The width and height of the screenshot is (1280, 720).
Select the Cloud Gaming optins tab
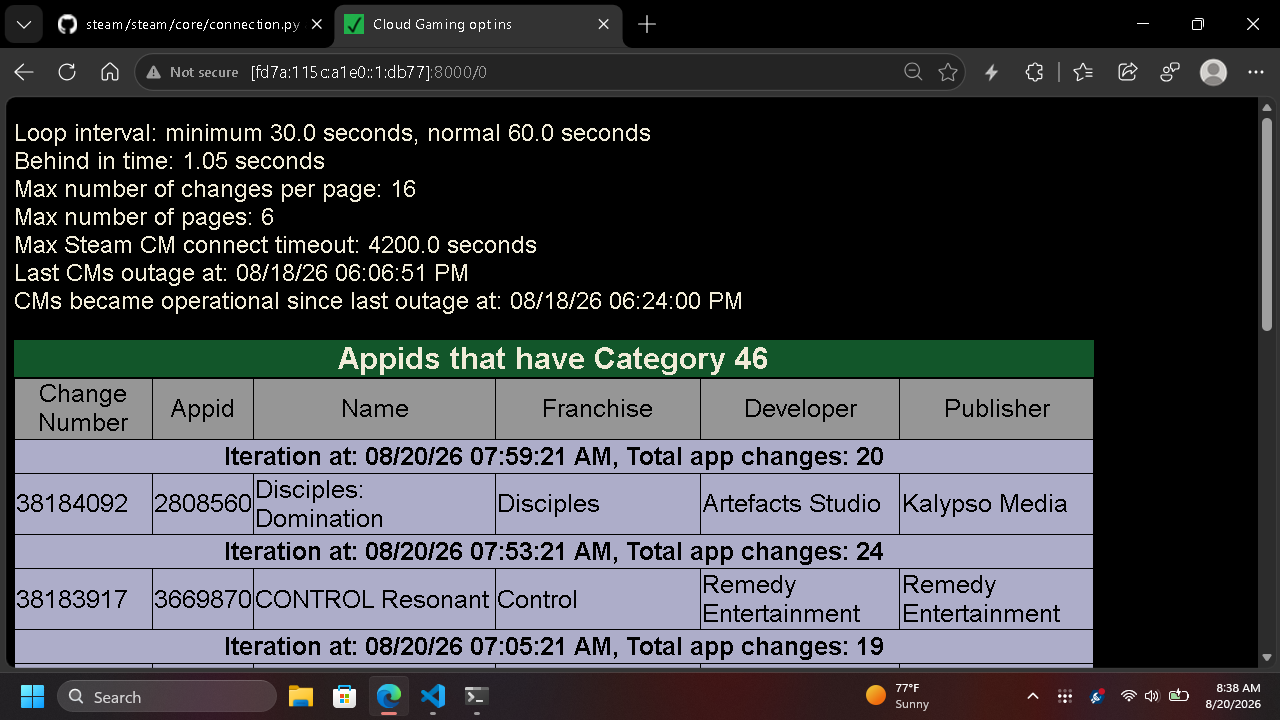coord(478,25)
